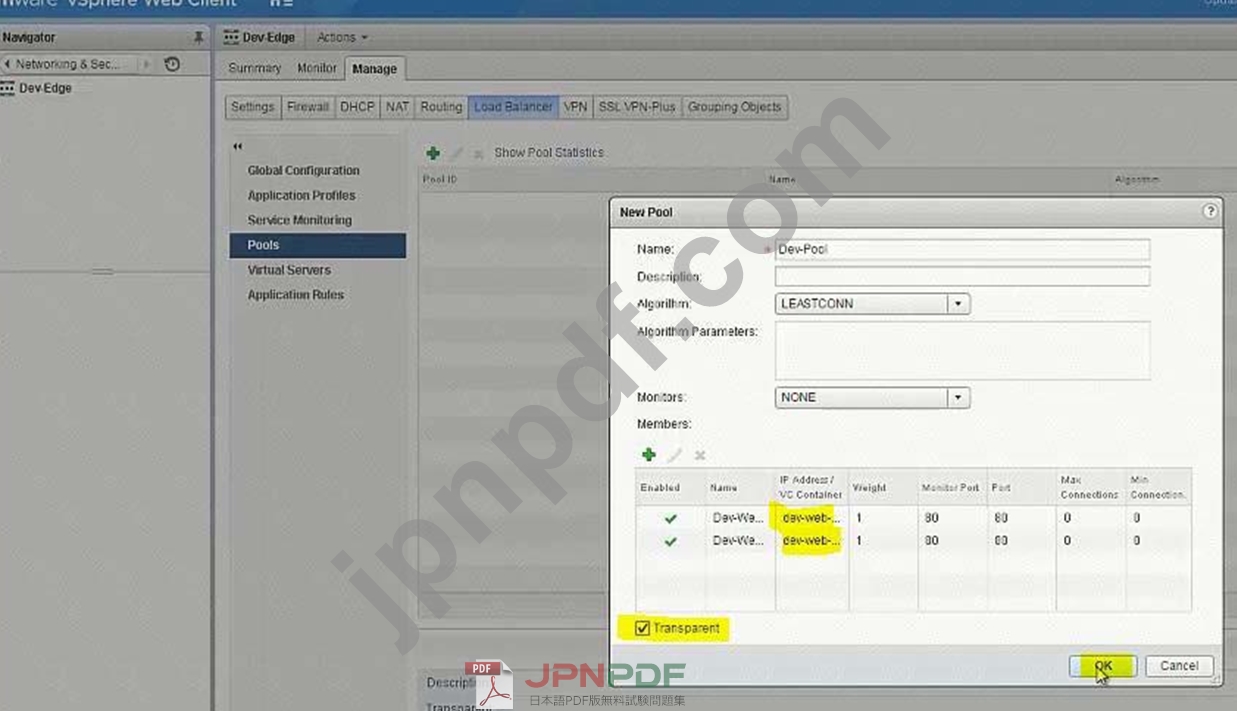Open the Dev-Edge Actions menu
This screenshot has height=711, width=1237.
[x=342, y=37]
